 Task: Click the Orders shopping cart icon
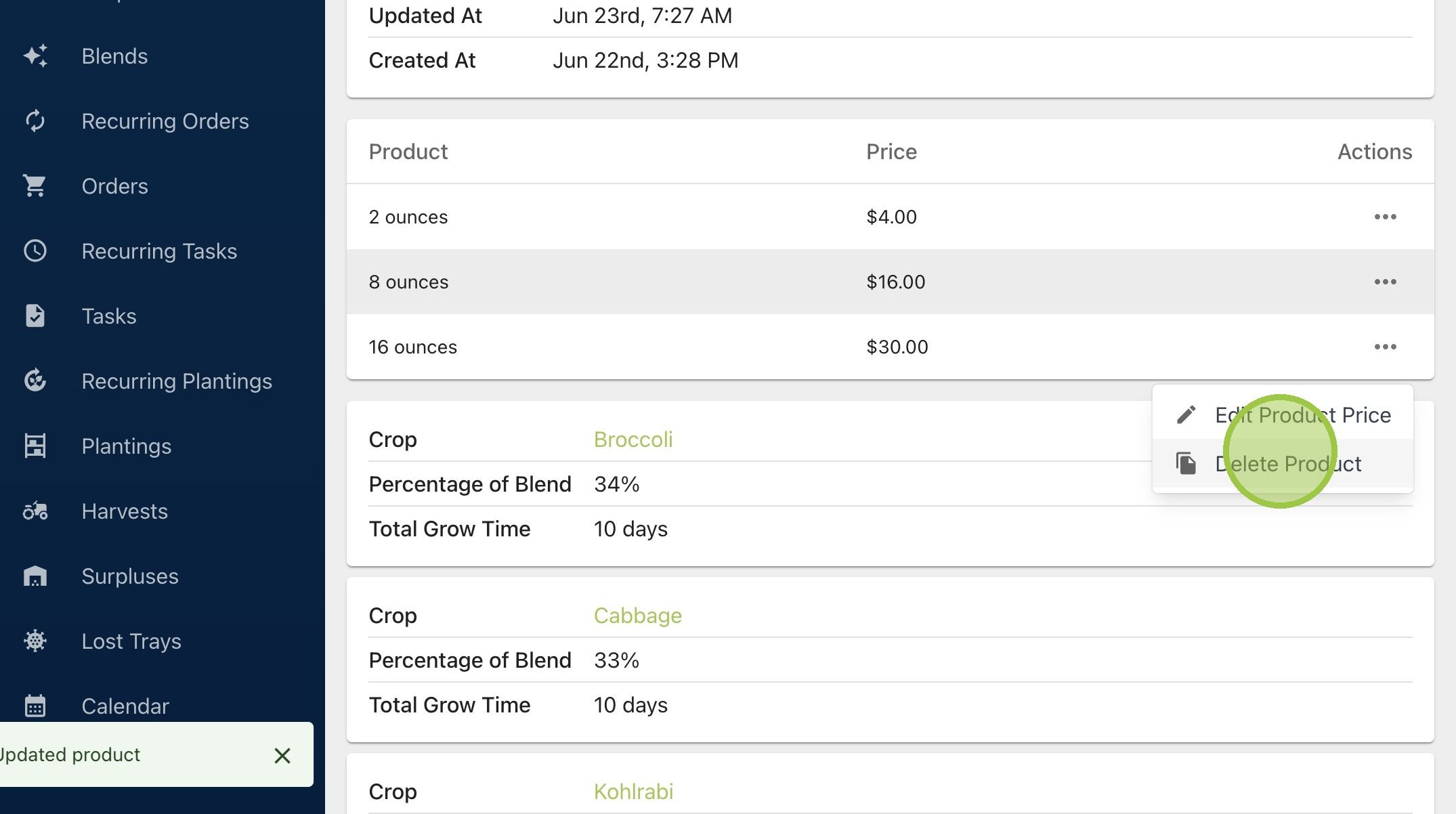coord(35,186)
